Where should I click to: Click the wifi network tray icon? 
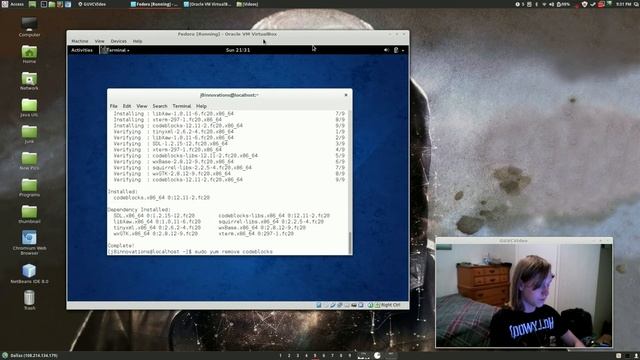(544, 4)
